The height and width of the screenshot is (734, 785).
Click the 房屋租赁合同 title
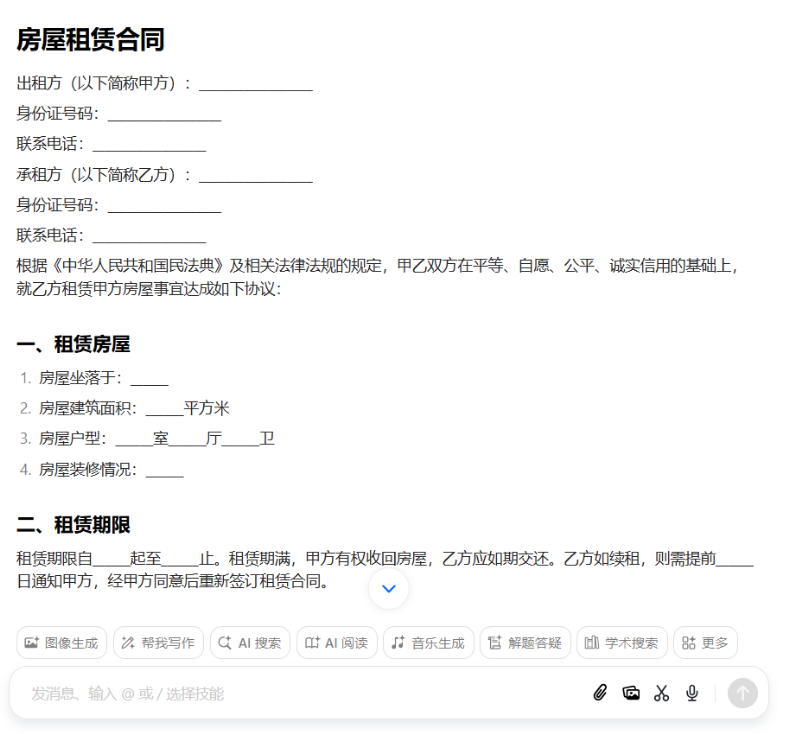click(91, 40)
